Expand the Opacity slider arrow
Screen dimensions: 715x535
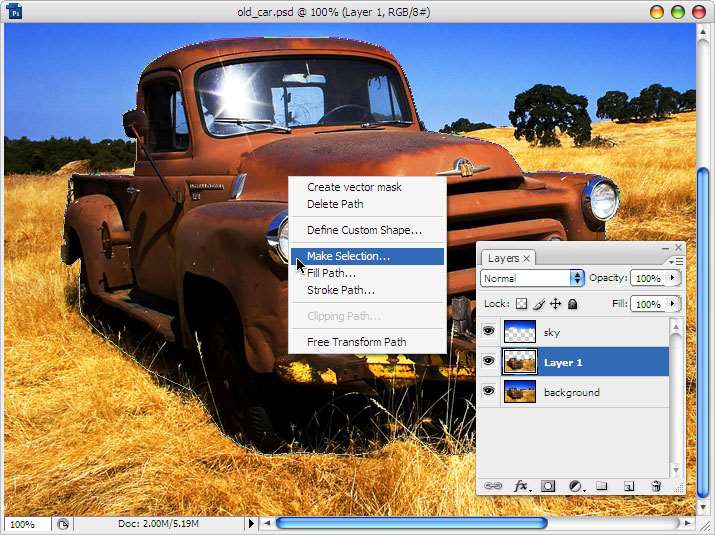(x=673, y=278)
